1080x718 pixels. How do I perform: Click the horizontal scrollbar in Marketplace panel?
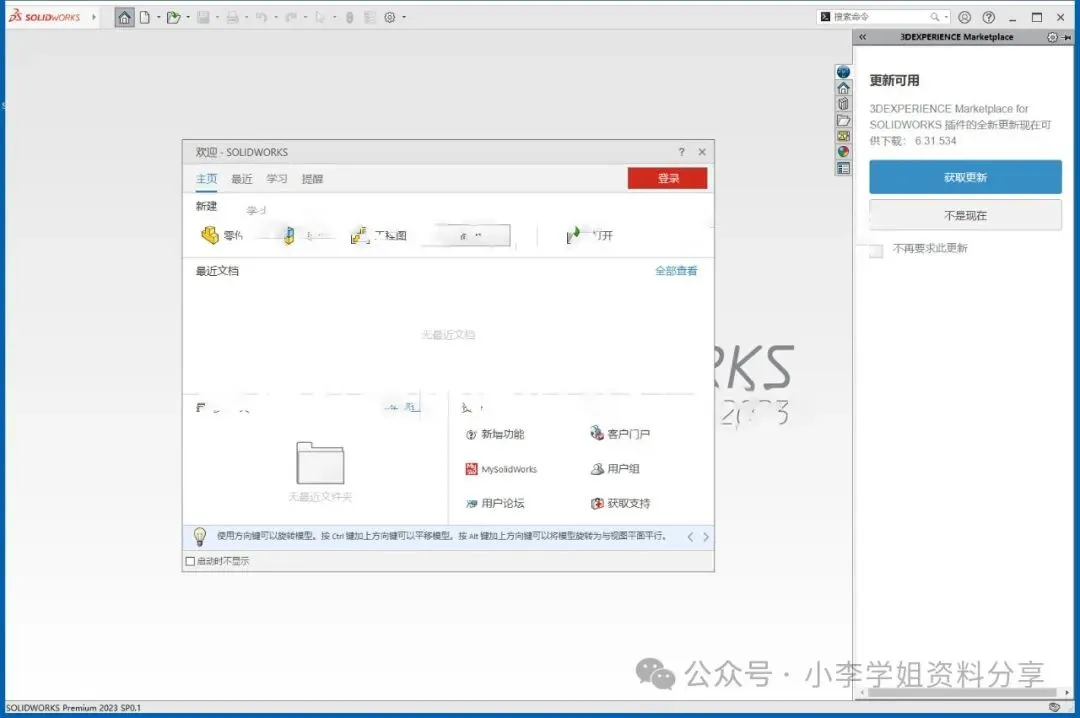pyautogui.click(x=962, y=693)
